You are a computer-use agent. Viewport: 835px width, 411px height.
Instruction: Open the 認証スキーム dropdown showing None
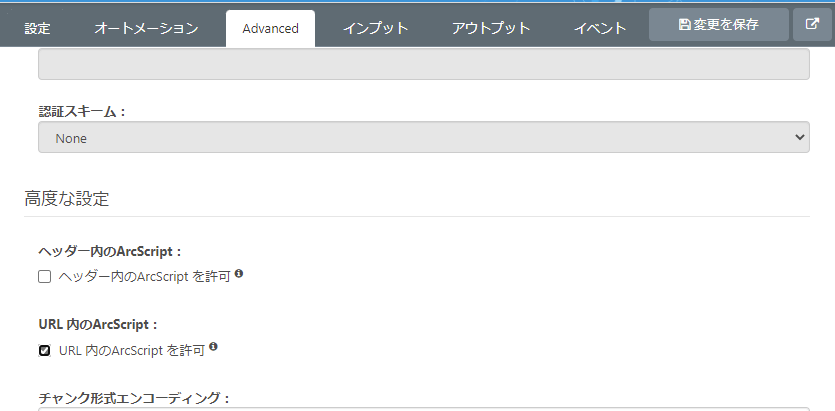(x=423, y=138)
